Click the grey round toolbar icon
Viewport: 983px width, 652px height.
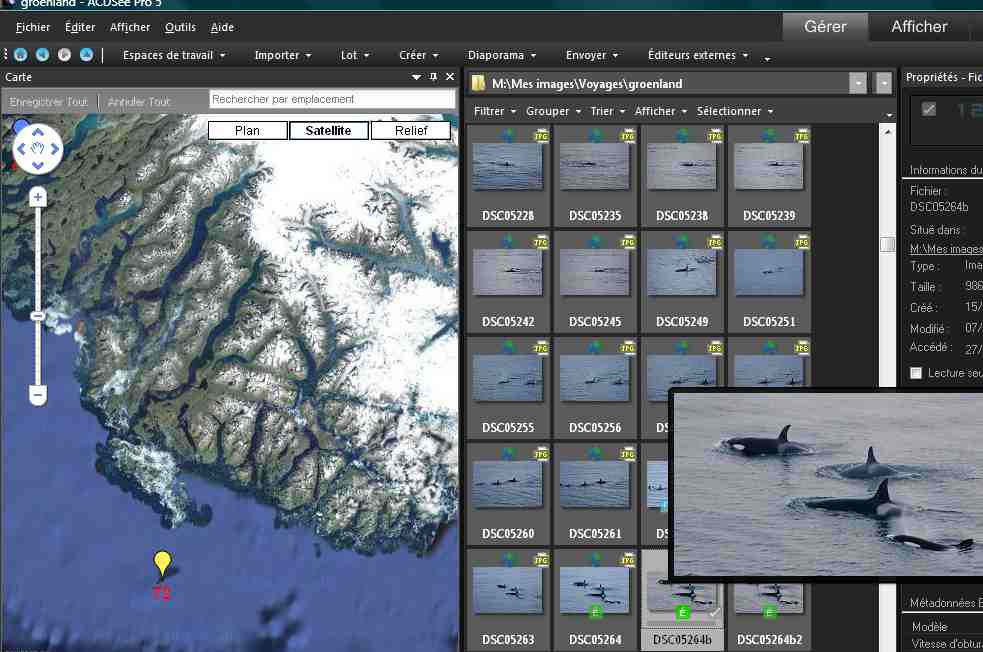64,55
